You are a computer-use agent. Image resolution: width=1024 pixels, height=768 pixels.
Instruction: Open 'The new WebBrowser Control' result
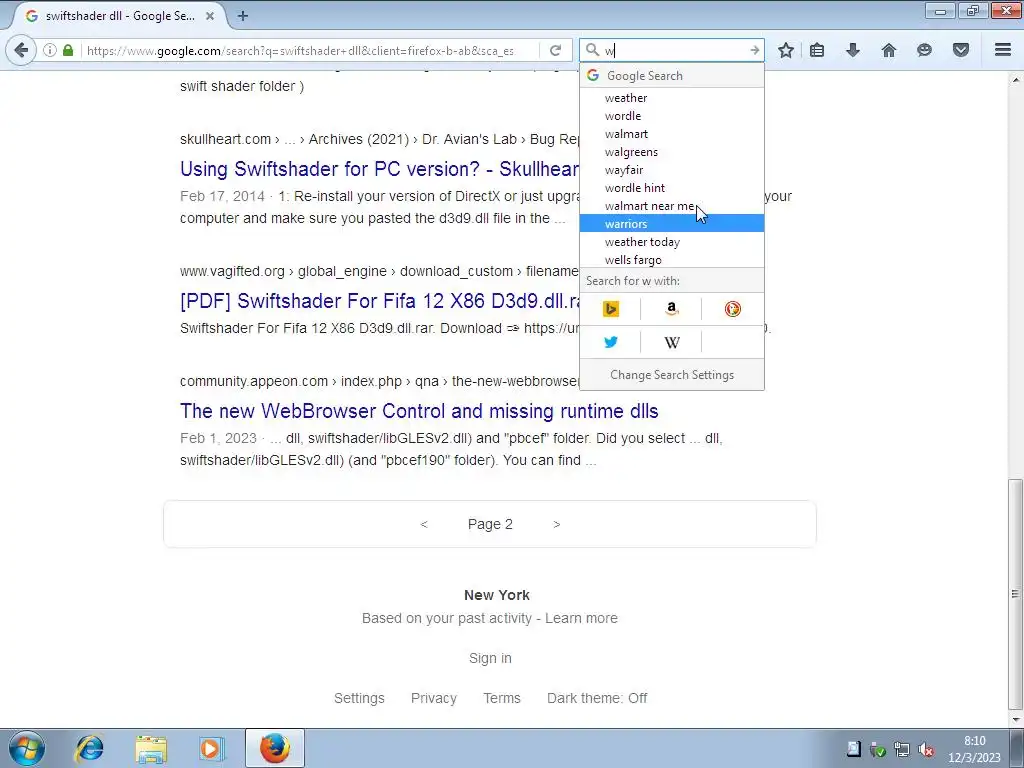pyautogui.click(x=419, y=411)
